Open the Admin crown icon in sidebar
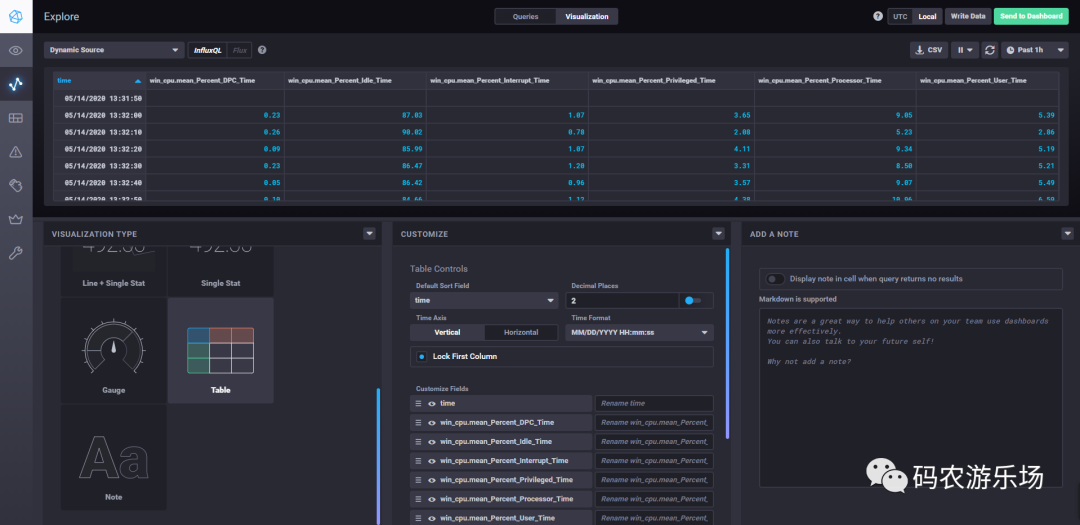Screen dimensions: 1080x525 point(15,220)
